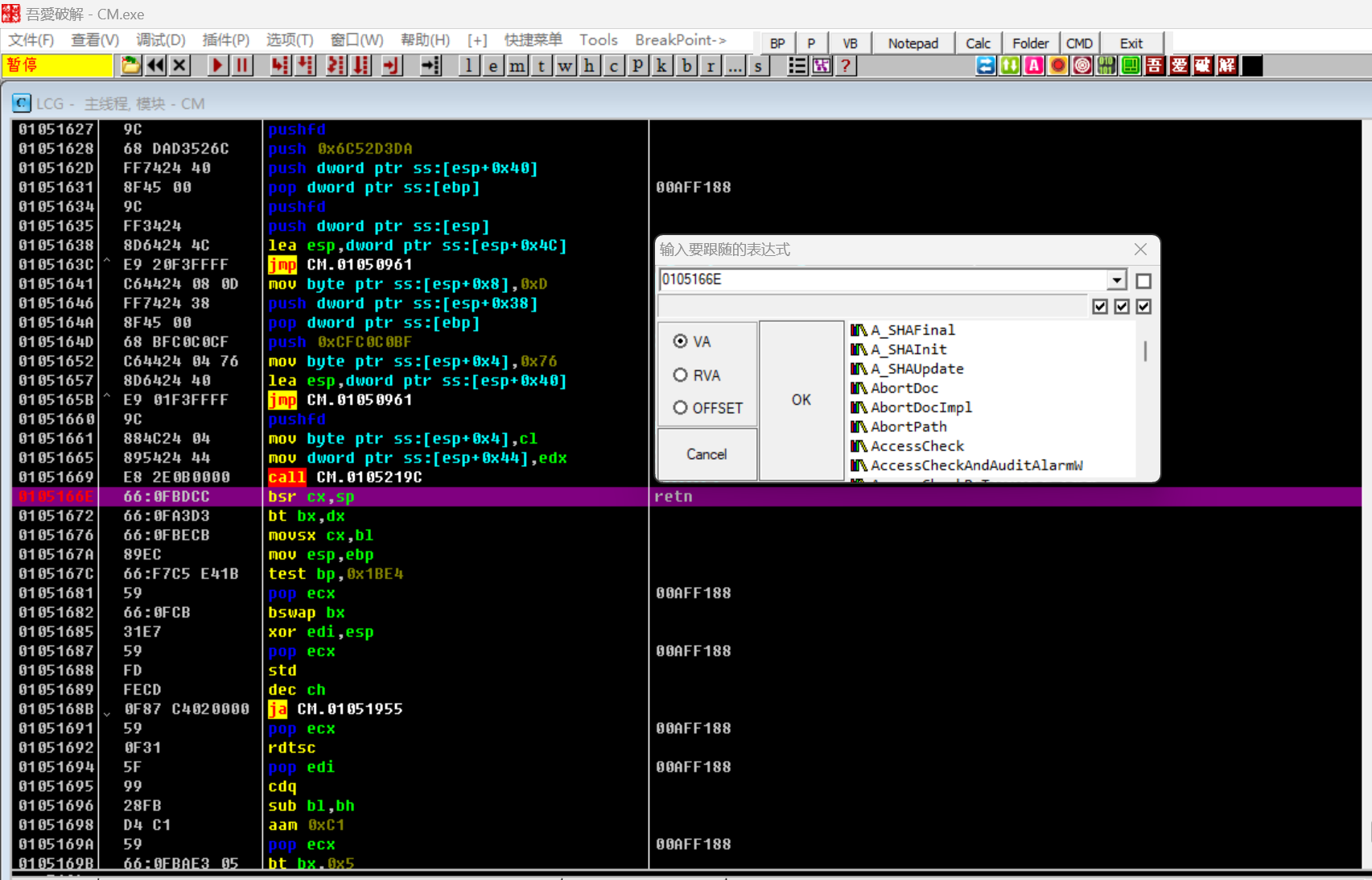Viewport: 1372px width, 880px height.
Task: Click the expression input field showing 0105166E
Action: point(884,279)
